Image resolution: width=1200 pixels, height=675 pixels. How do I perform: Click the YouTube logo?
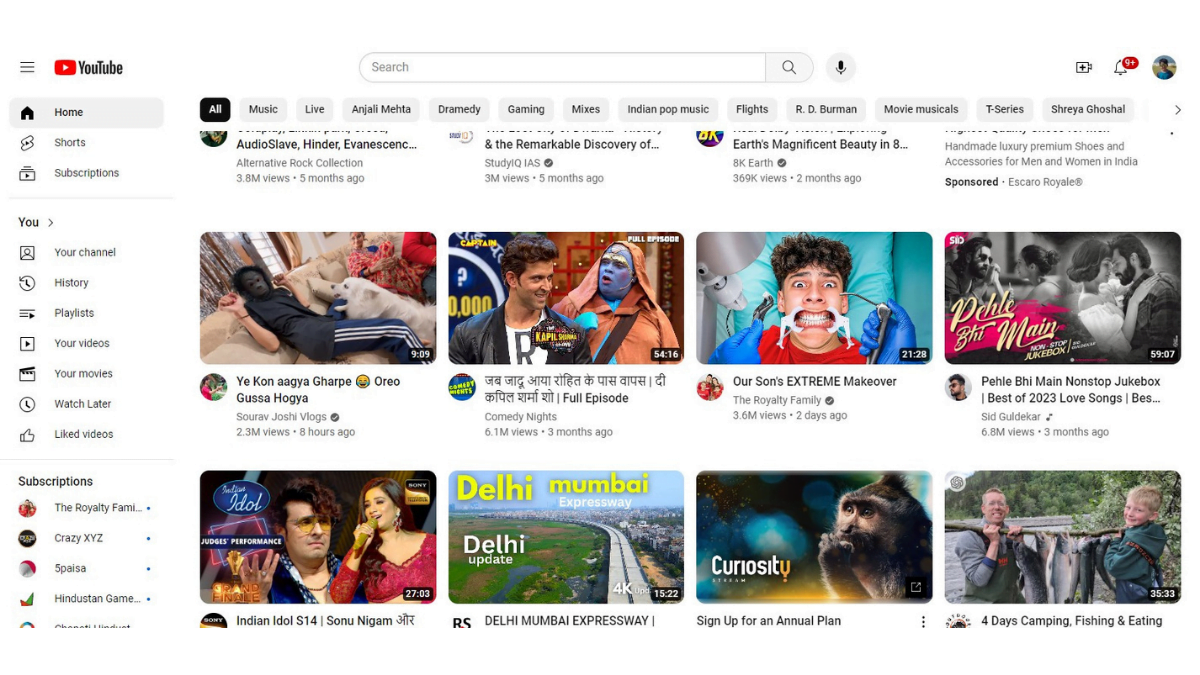[89, 68]
